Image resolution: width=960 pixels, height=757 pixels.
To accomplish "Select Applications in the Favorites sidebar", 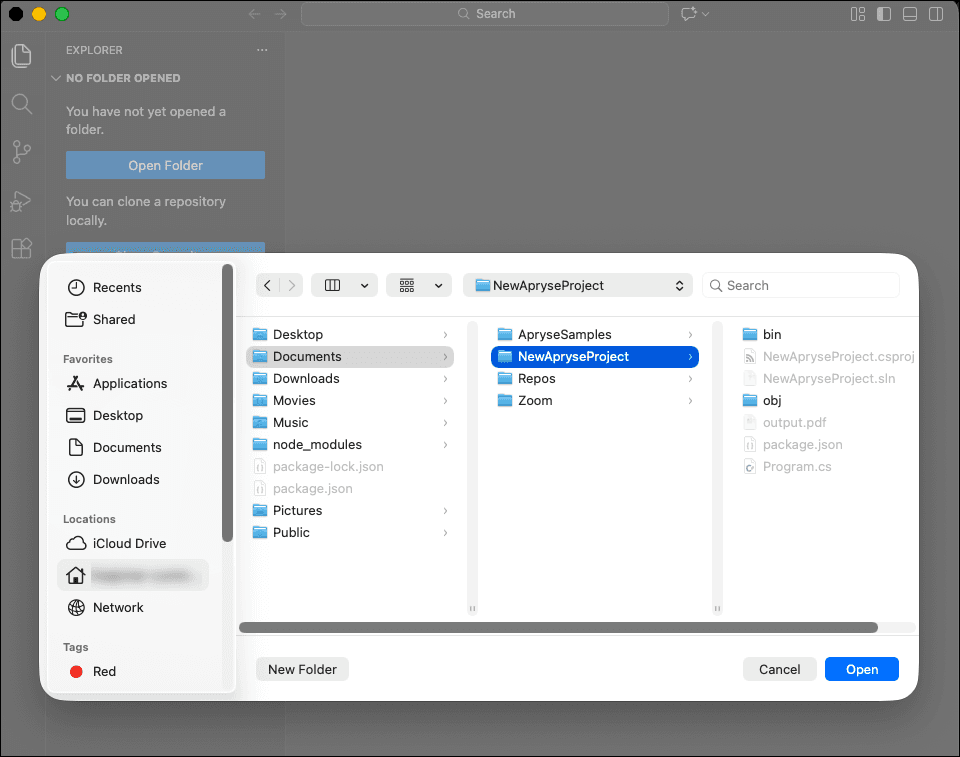I will (129, 383).
